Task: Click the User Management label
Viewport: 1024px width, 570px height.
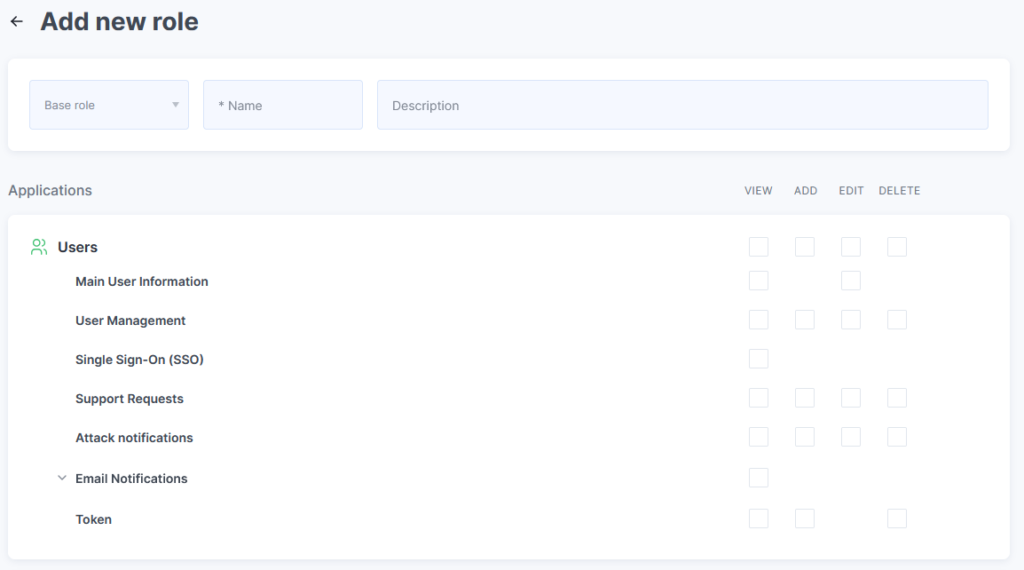Action: 130,321
